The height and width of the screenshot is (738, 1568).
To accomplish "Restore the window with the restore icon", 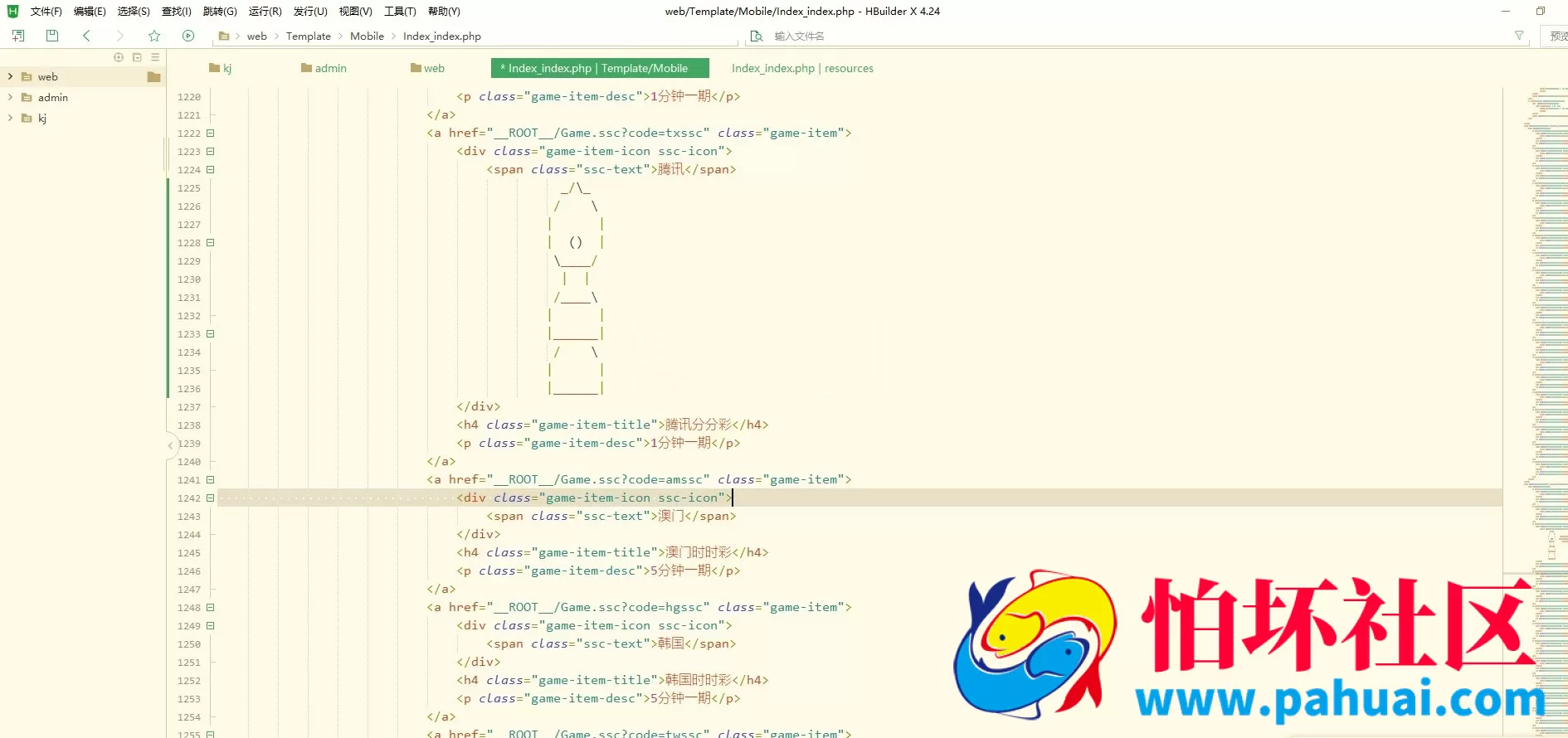I will [x=1541, y=12].
